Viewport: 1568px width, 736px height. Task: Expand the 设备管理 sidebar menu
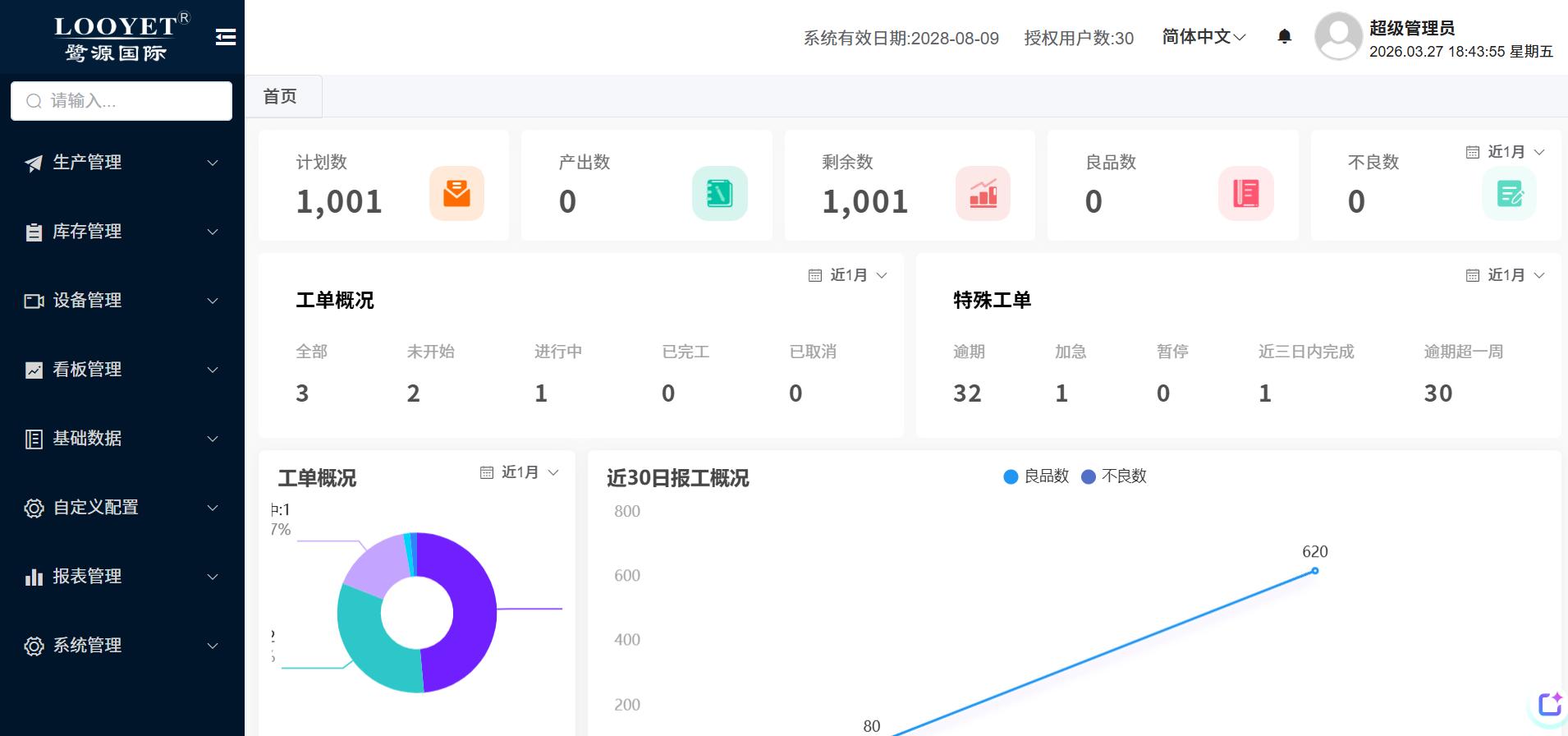point(121,301)
